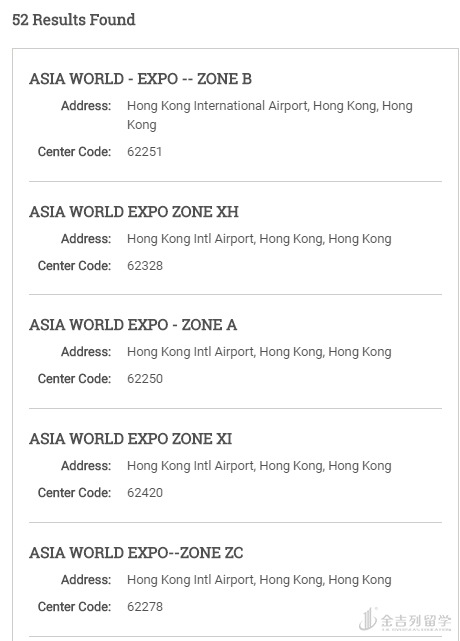
Task: Click center code 62251
Action: click(144, 152)
